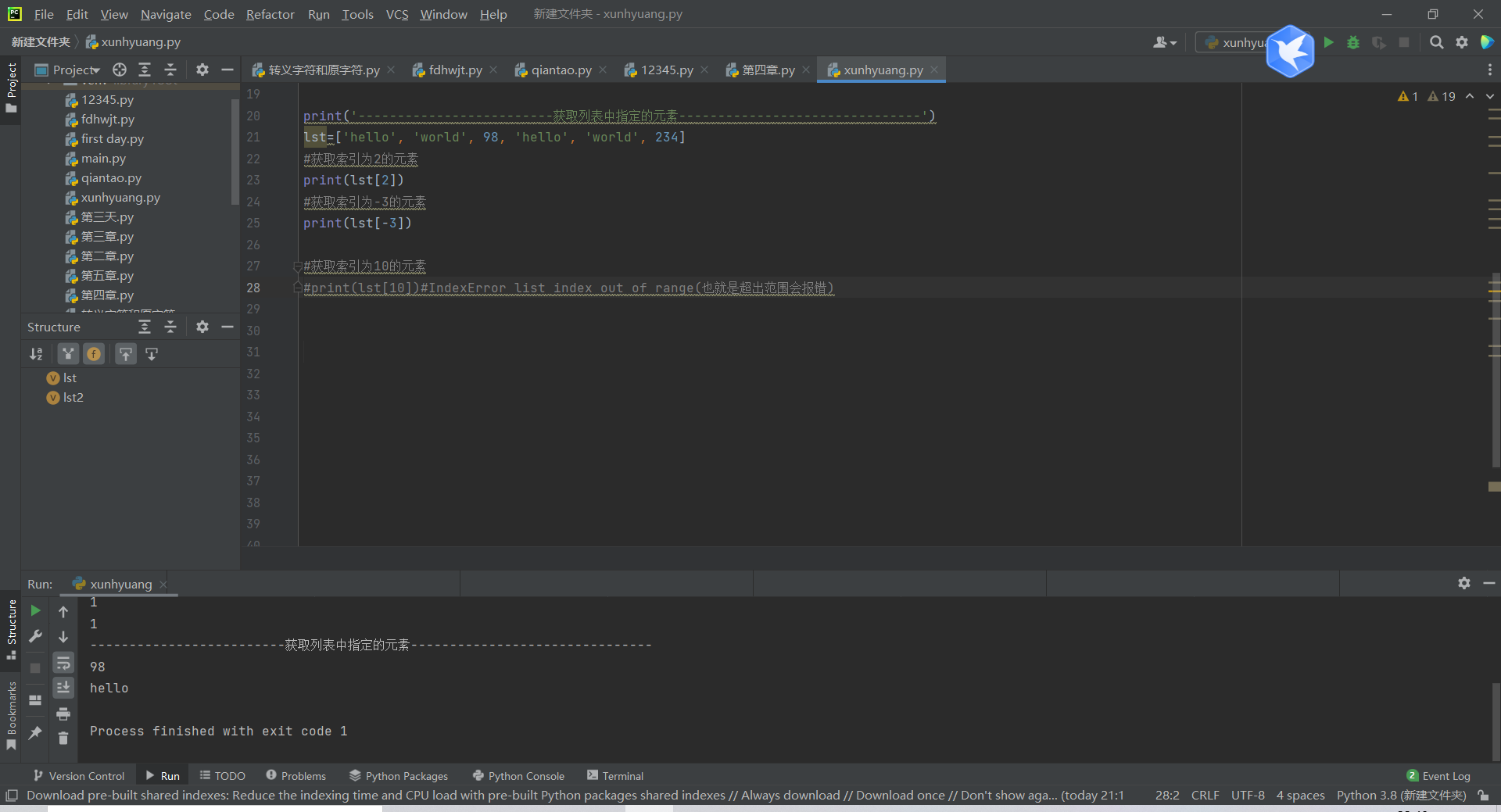Sort Structure entries alphabetically
1501x812 pixels.
click(x=35, y=354)
